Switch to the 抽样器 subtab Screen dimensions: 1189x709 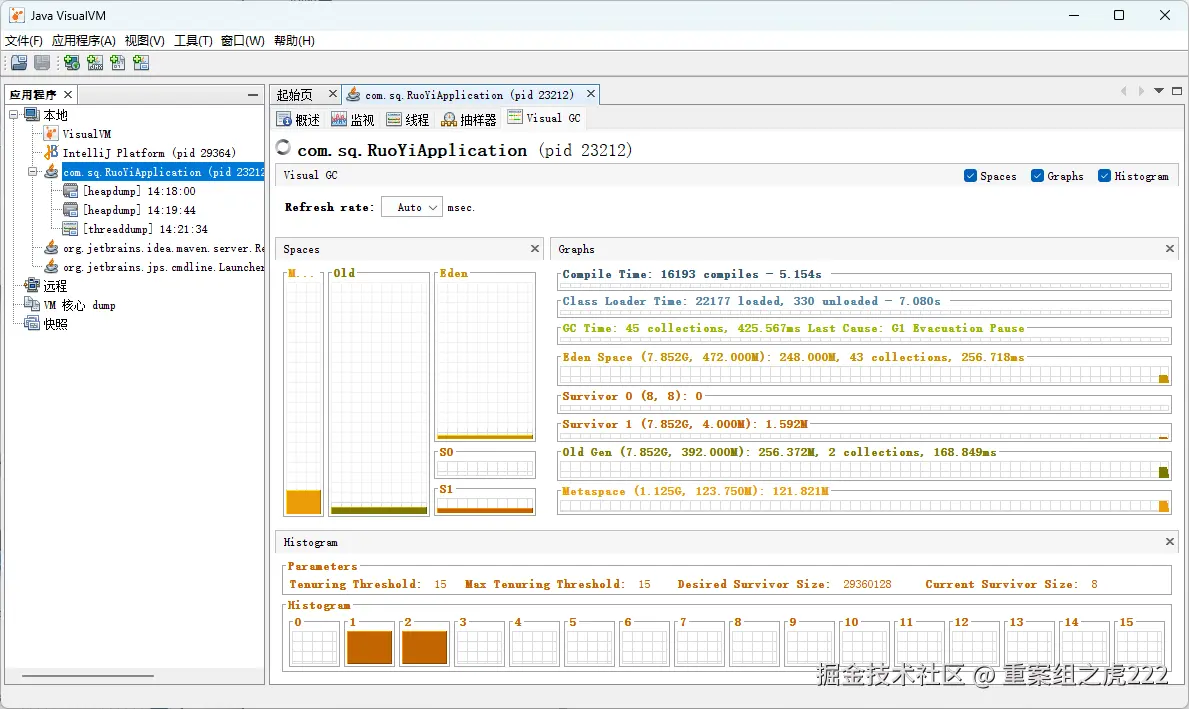click(469, 119)
